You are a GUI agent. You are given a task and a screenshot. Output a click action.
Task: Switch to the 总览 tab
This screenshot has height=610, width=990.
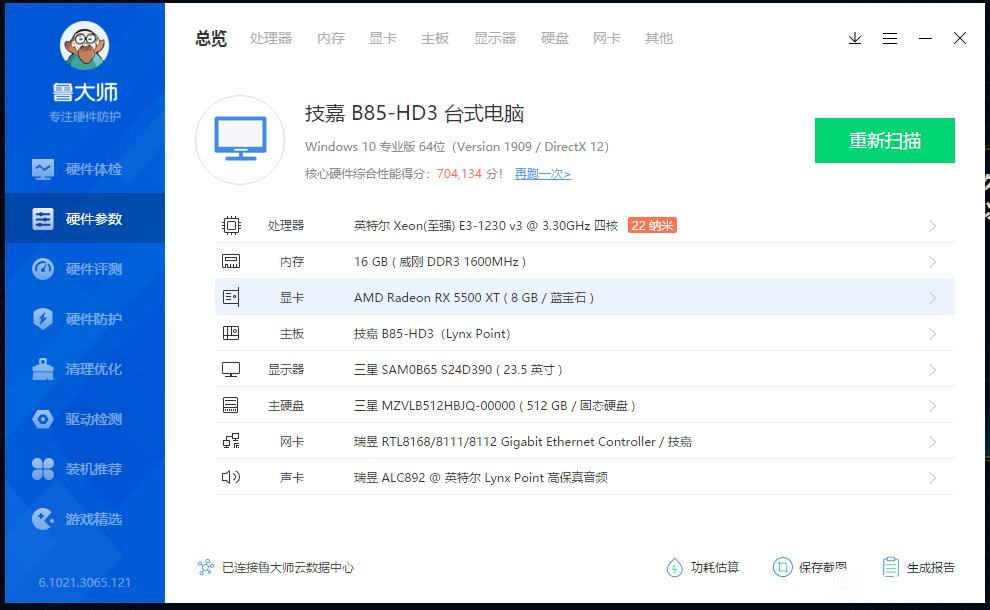211,39
